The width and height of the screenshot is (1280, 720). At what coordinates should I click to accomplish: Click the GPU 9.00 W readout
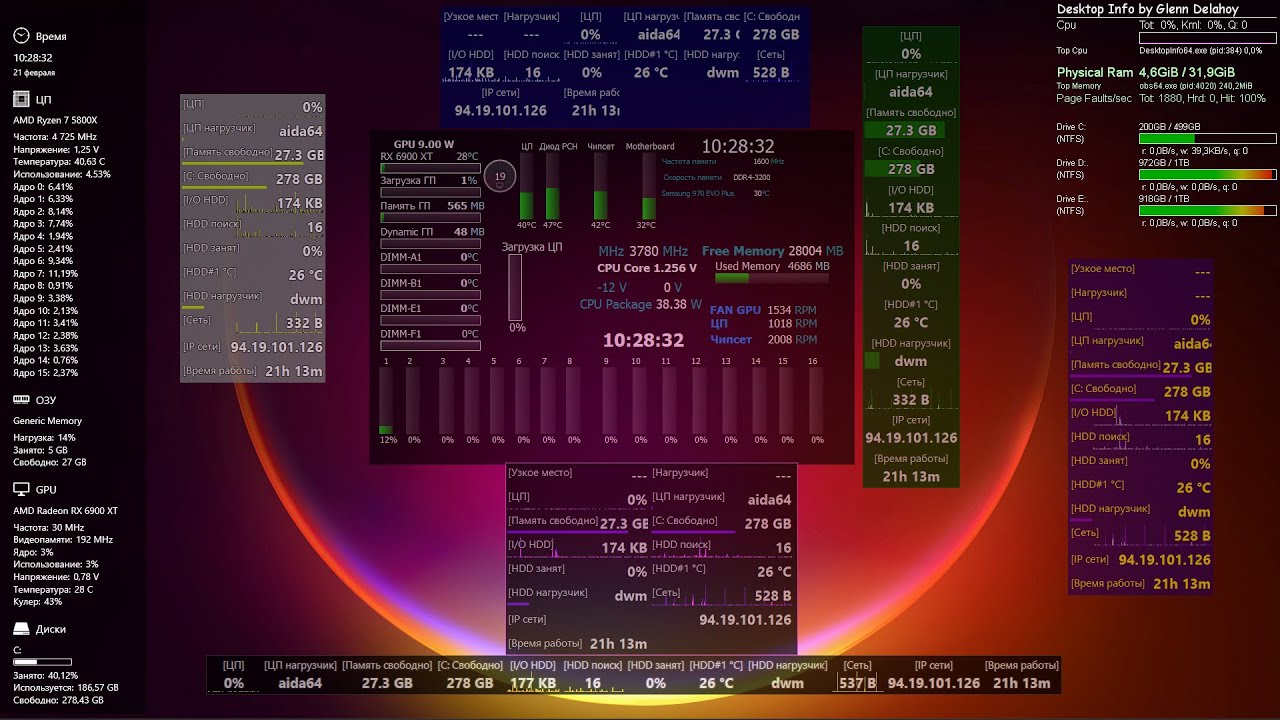pyautogui.click(x=424, y=144)
